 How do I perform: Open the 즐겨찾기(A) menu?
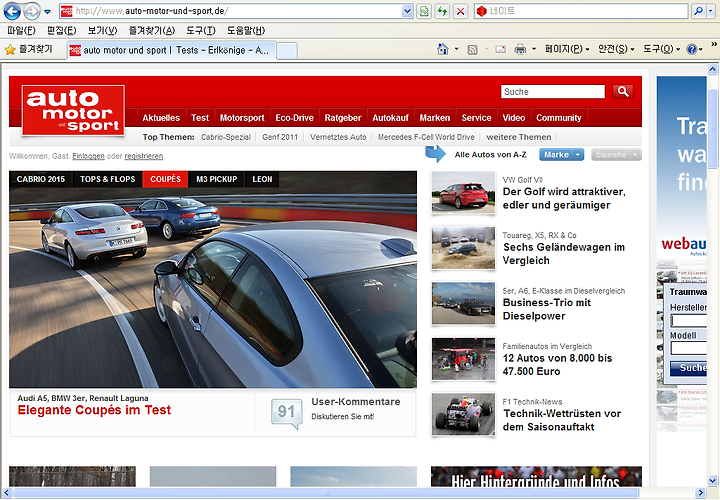[x=152, y=31]
